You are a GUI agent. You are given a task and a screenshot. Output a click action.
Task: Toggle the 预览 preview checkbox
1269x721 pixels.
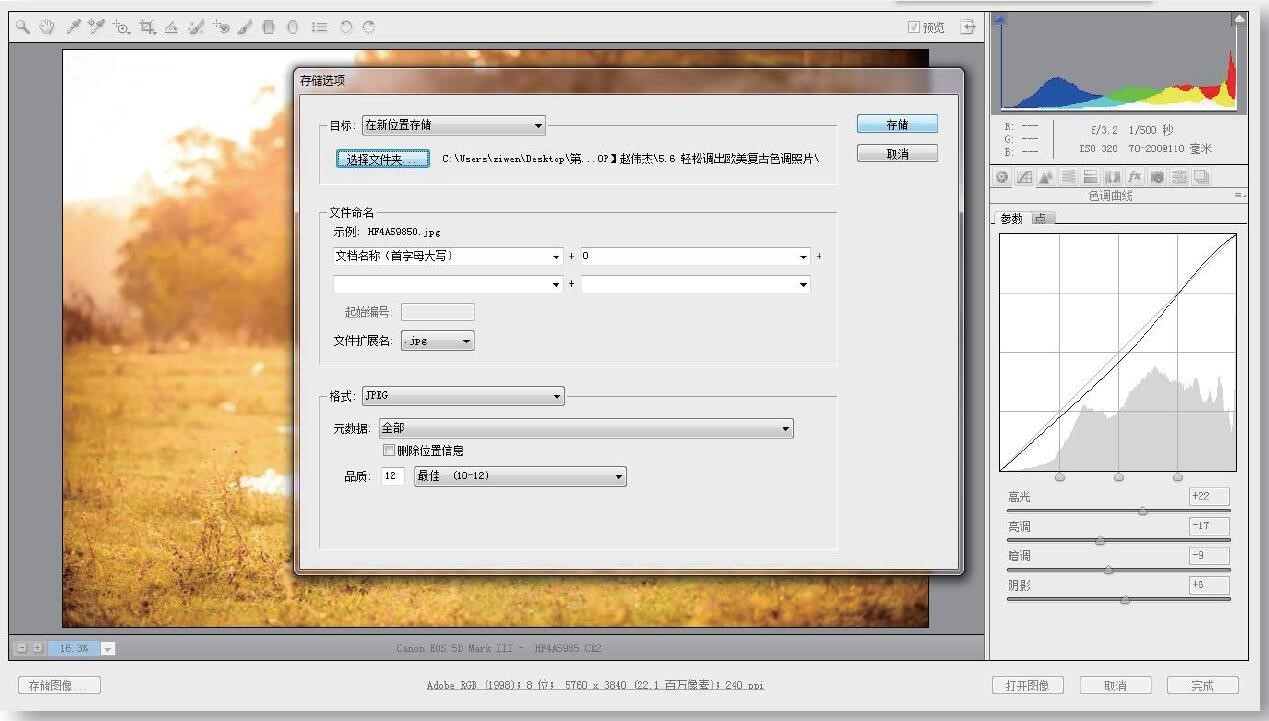tap(913, 28)
